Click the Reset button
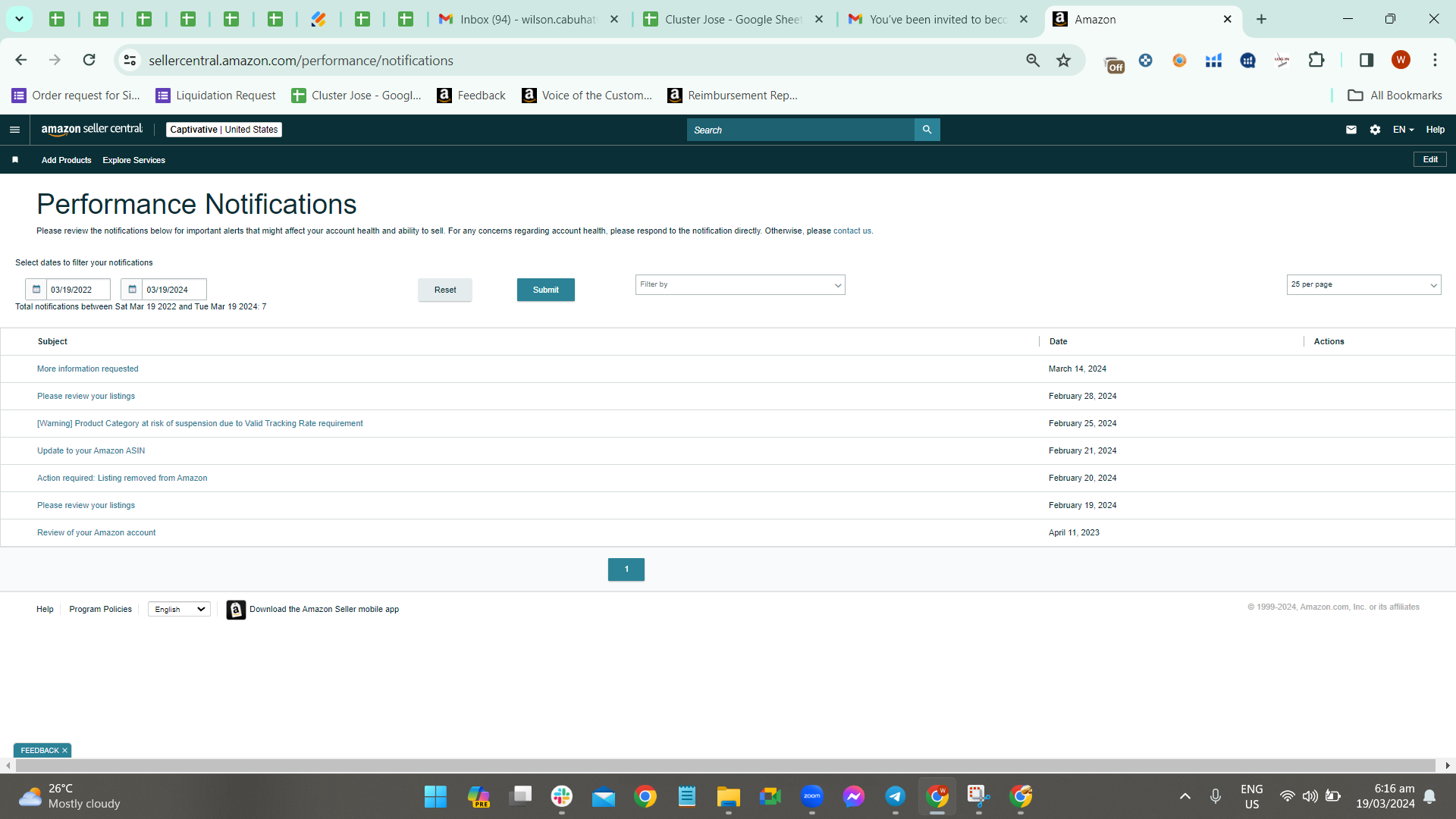Screen dimensions: 1456x819 (445, 290)
